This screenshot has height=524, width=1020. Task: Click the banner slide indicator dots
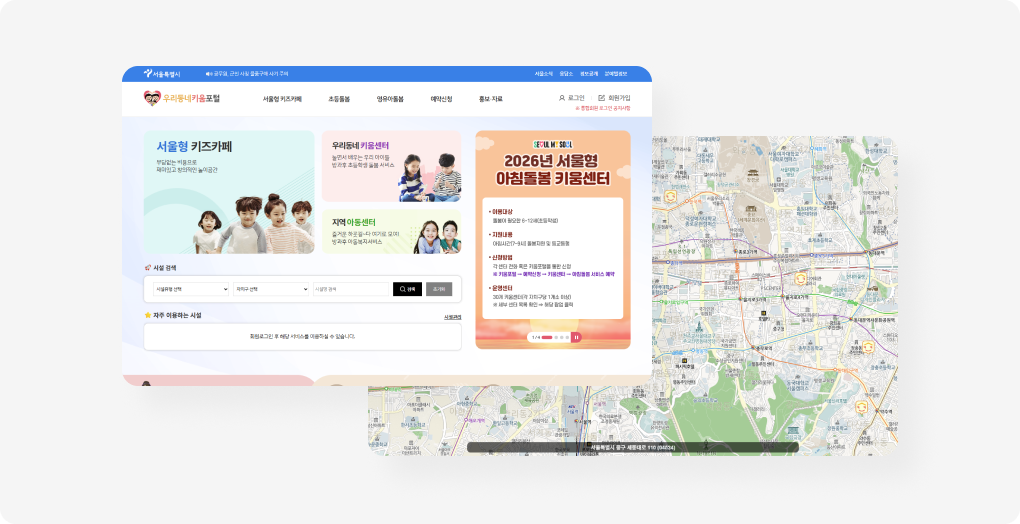click(556, 337)
